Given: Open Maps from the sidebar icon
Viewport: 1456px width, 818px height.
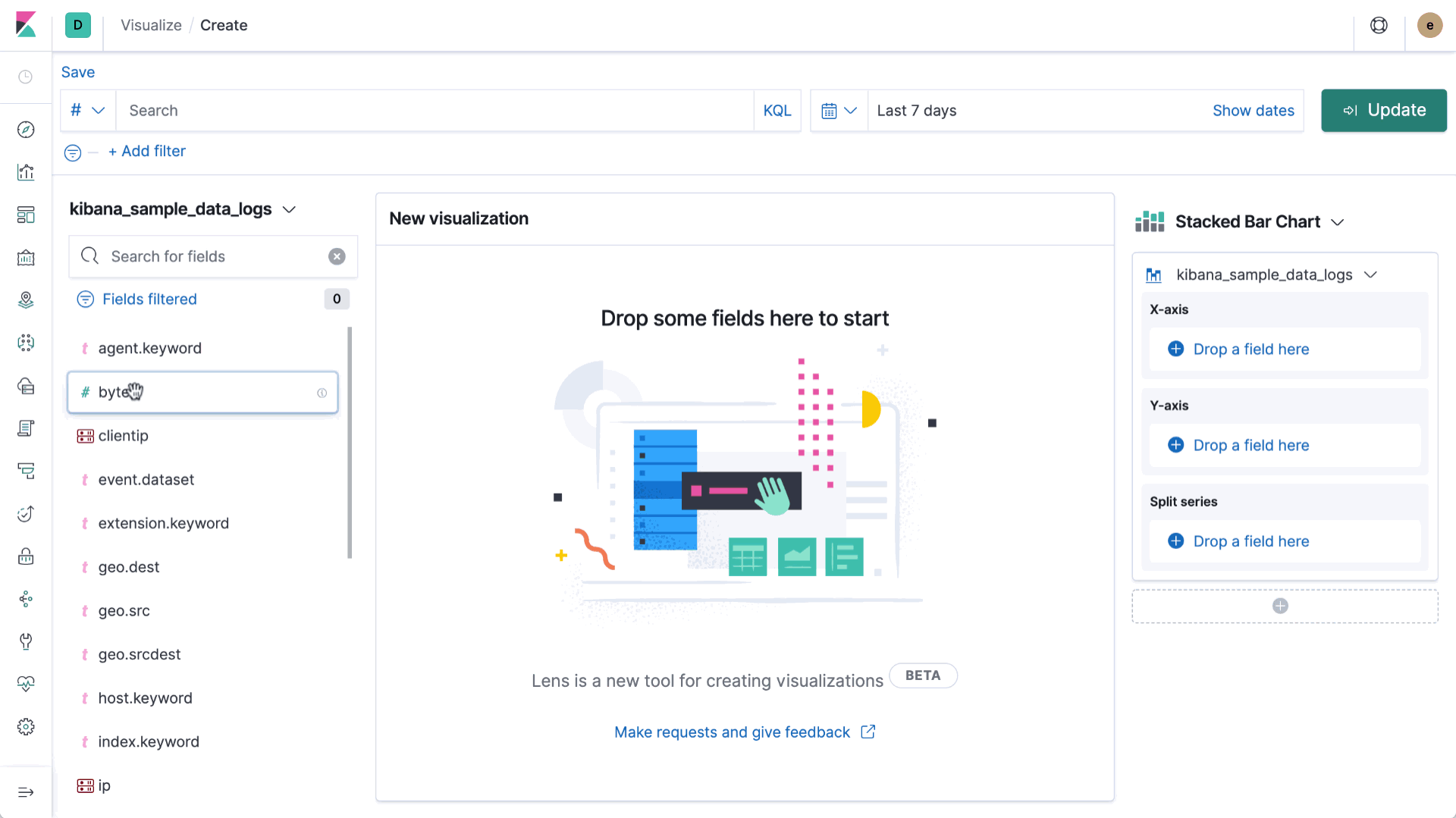Looking at the screenshot, I should pyautogui.click(x=26, y=300).
